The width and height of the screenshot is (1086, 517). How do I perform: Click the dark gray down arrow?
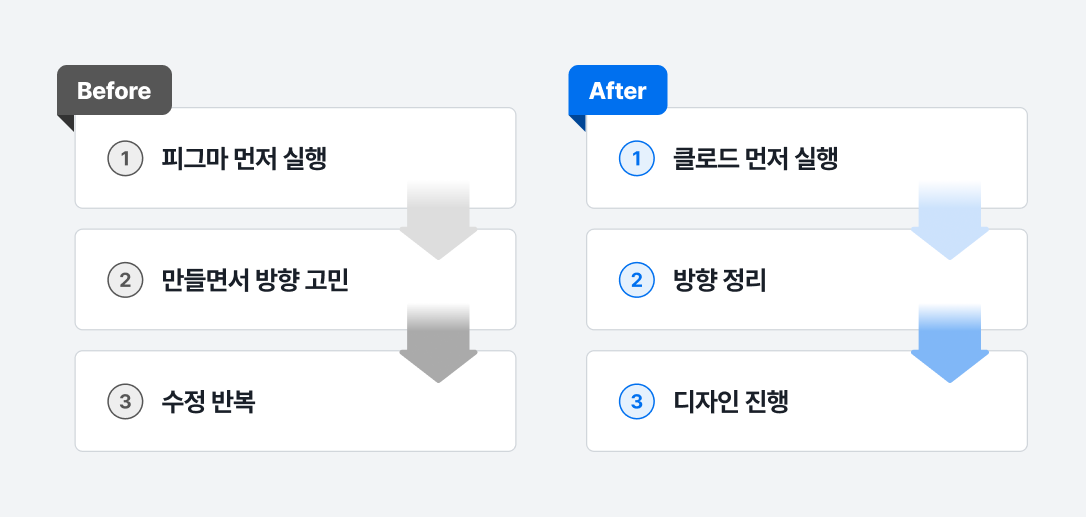click(438, 346)
